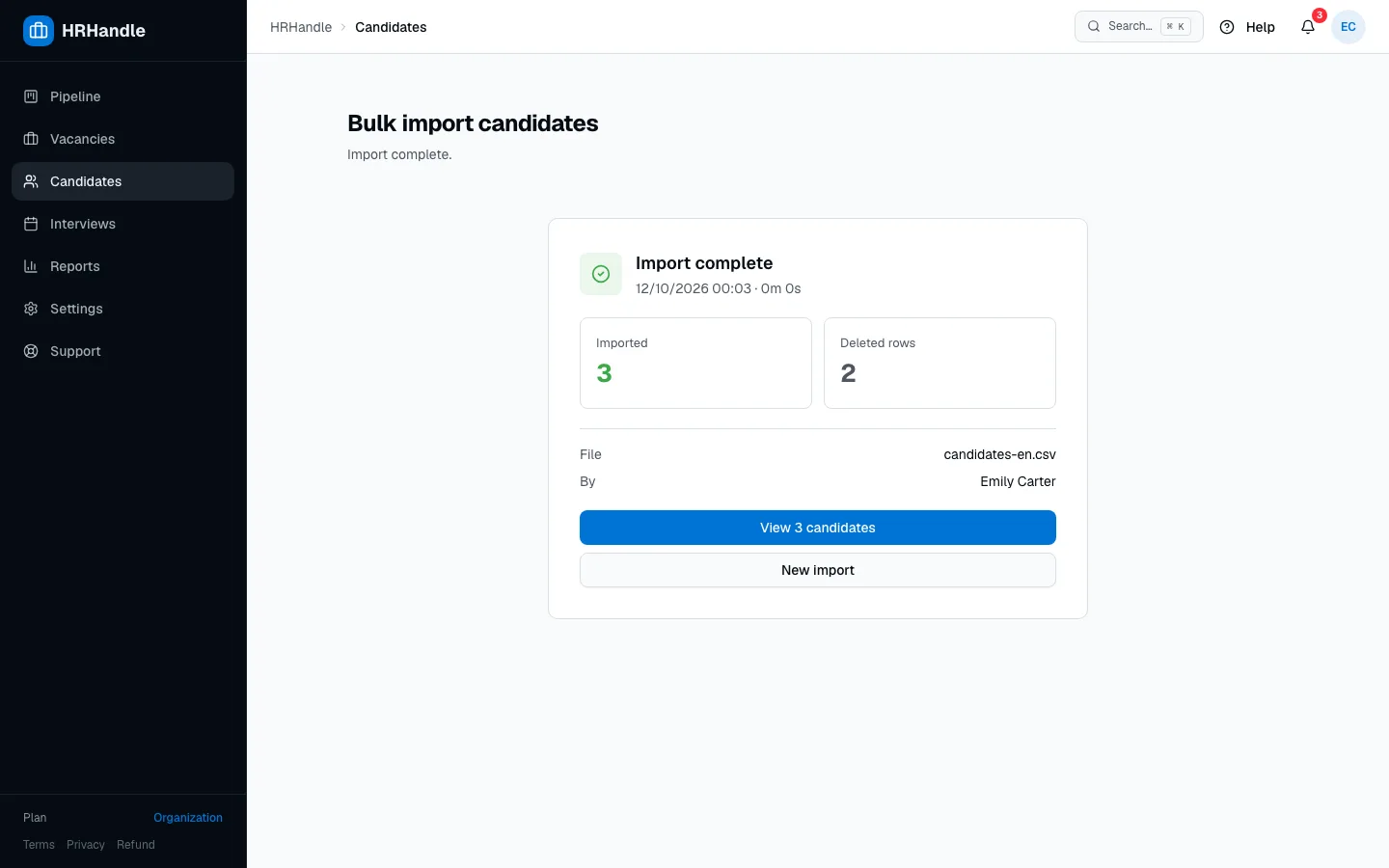
Task: Click the Import complete card title
Action: (x=704, y=263)
